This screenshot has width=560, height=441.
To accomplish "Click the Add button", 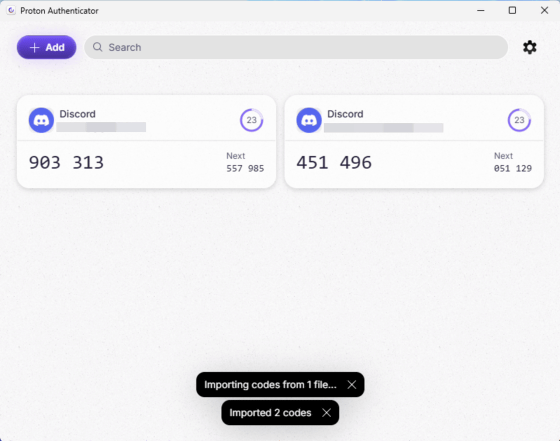I will click(46, 47).
